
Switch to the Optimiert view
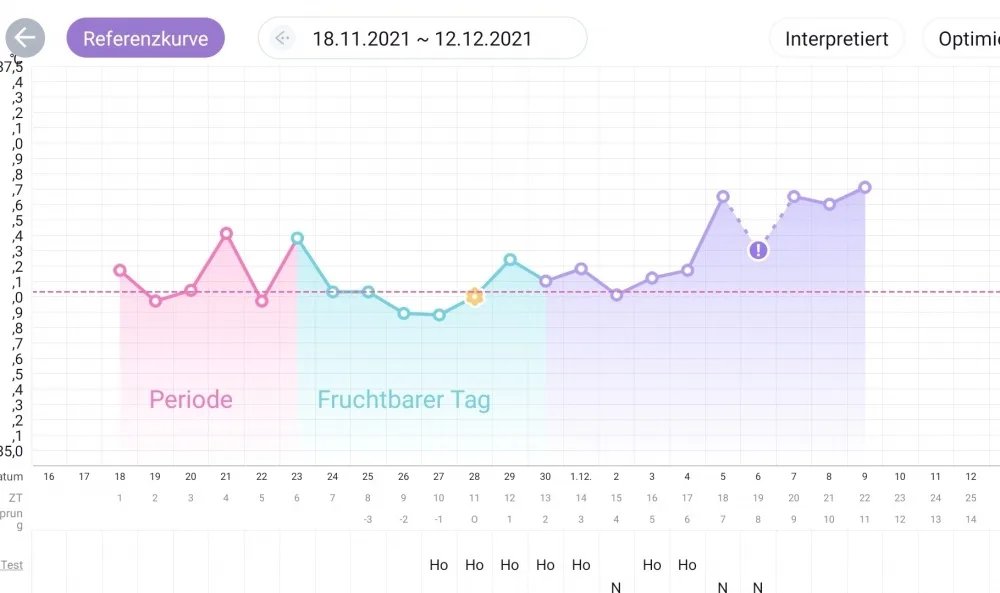(x=962, y=39)
